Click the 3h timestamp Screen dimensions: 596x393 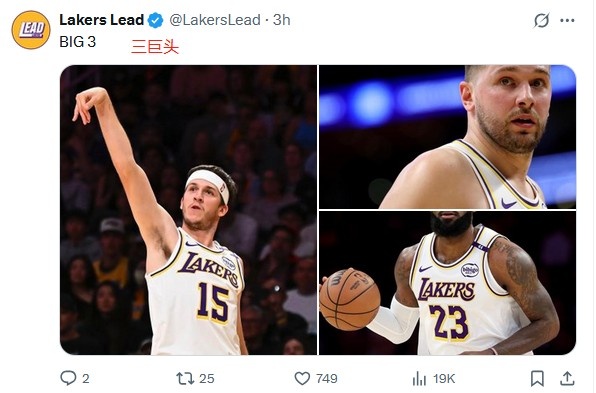click(282, 20)
